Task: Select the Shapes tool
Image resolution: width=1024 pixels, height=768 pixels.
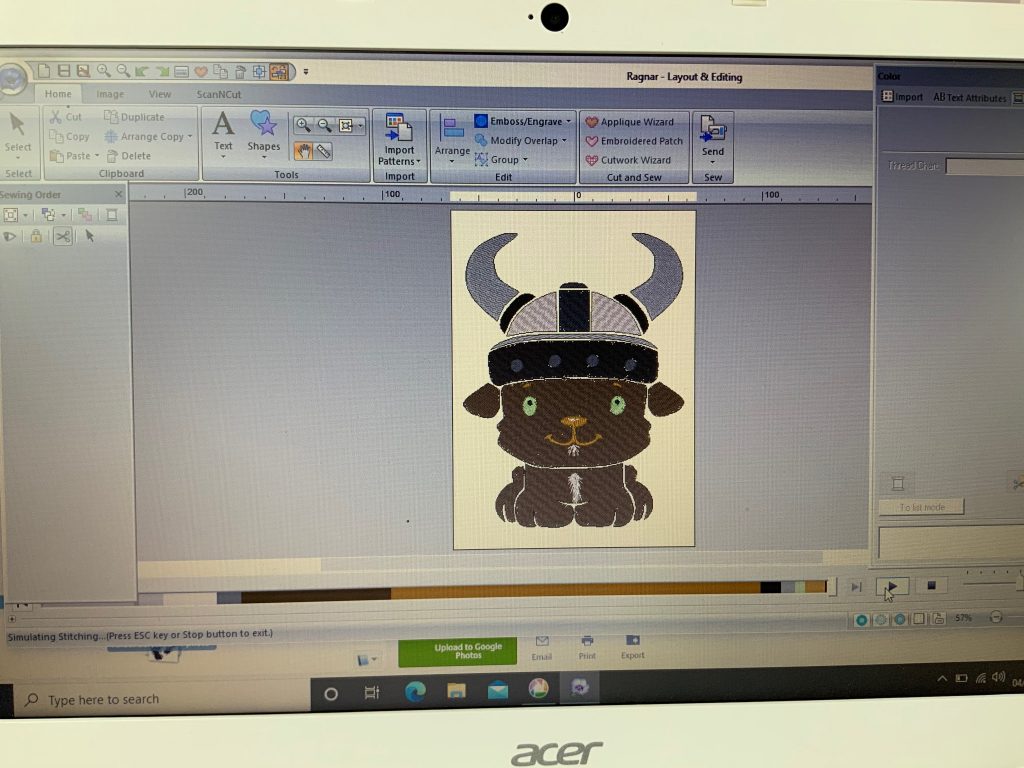Action: [x=263, y=134]
